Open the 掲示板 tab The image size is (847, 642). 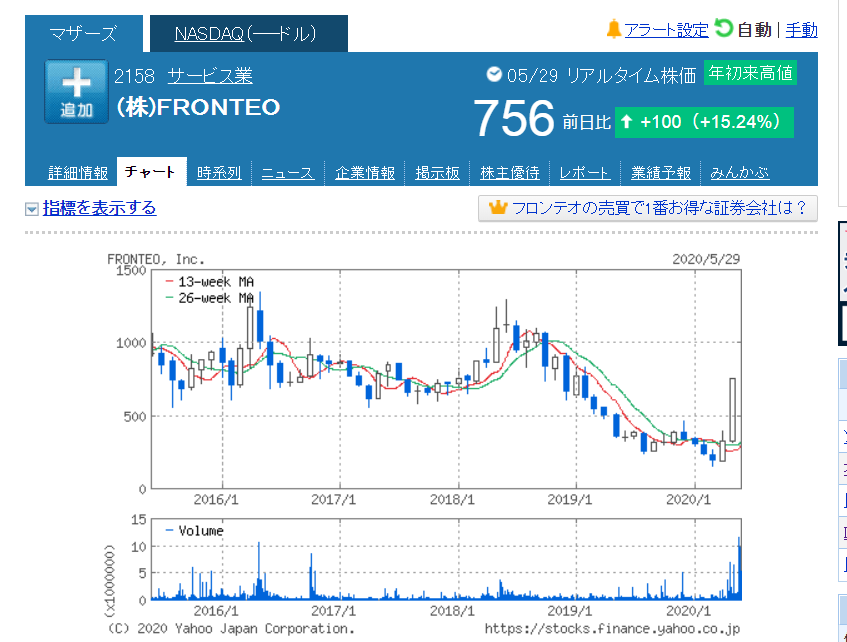coord(438,173)
